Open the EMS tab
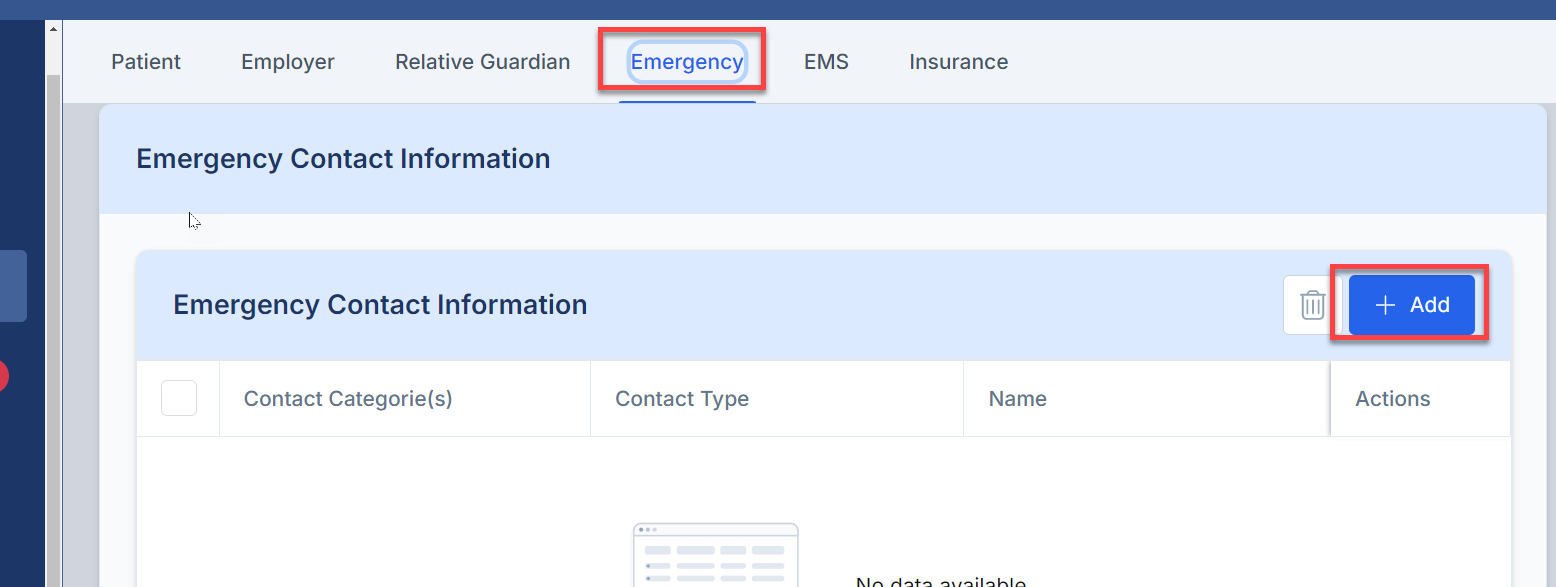1556x587 pixels. point(826,62)
